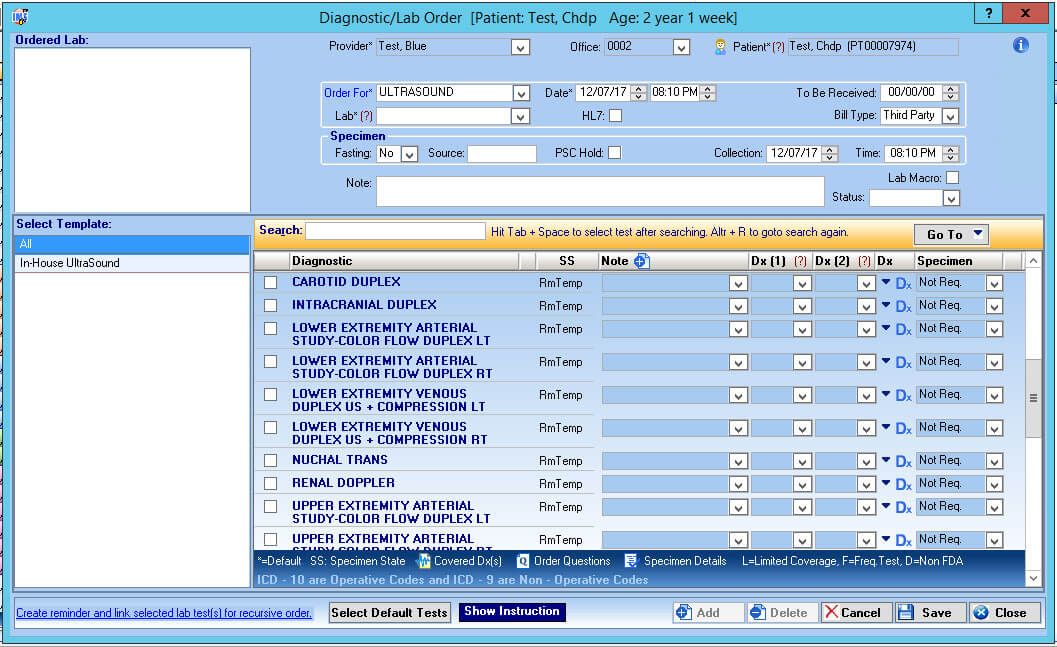Viewport: 1057px width, 647px height.
Task: Click the patient lookup person icon
Action: [x=720, y=47]
